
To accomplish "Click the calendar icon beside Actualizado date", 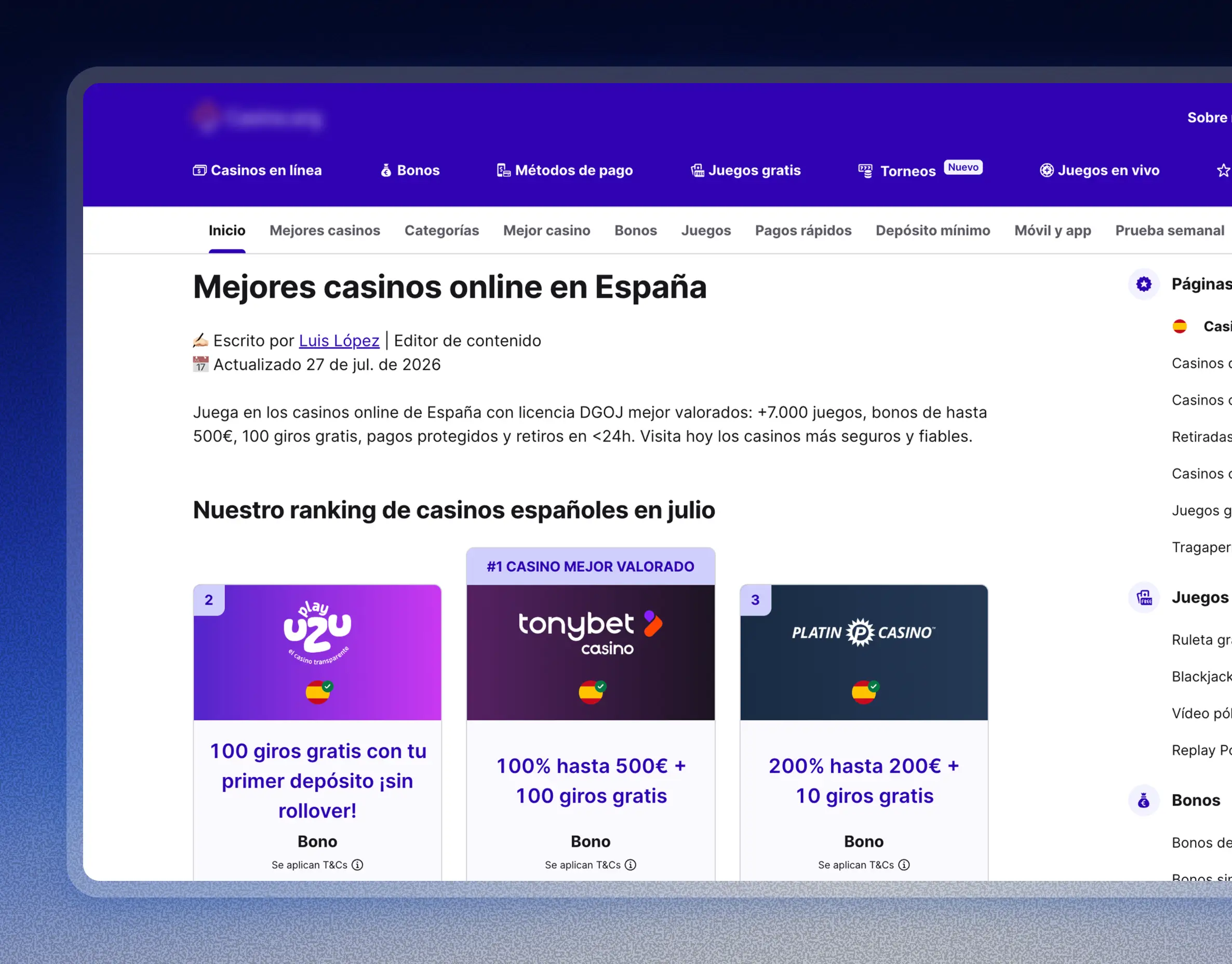I will (x=200, y=364).
